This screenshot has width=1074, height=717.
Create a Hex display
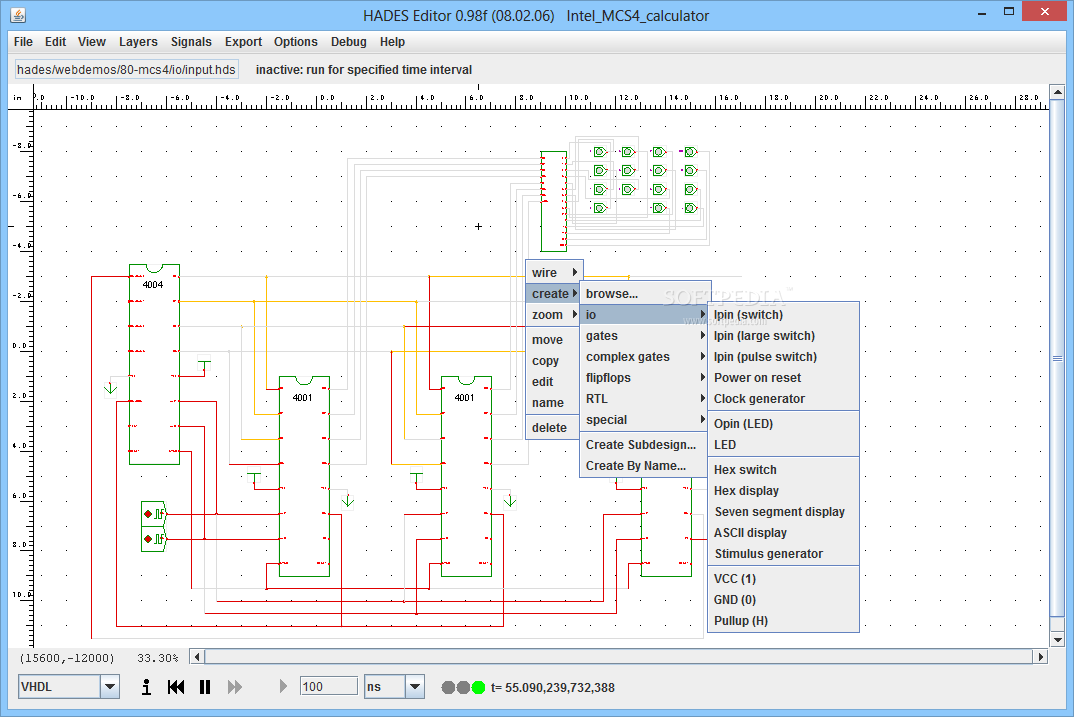pos(783,491)
